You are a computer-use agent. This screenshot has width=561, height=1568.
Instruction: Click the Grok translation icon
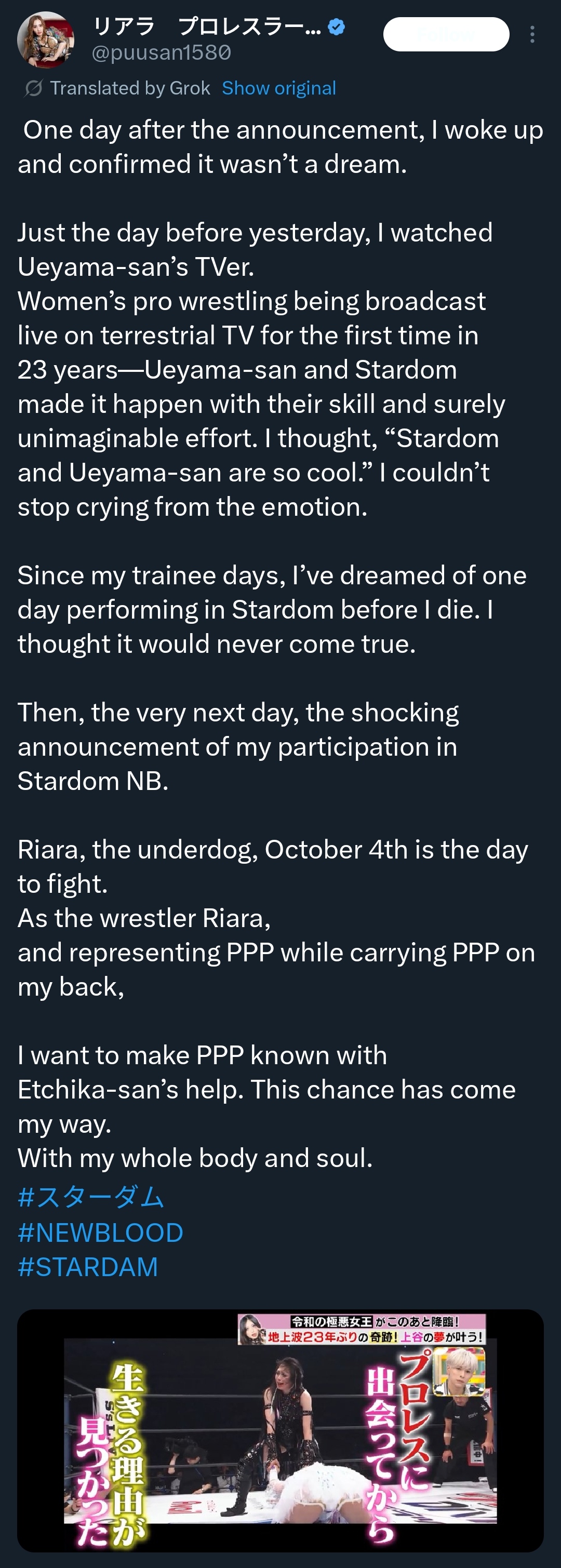(33, 88)
